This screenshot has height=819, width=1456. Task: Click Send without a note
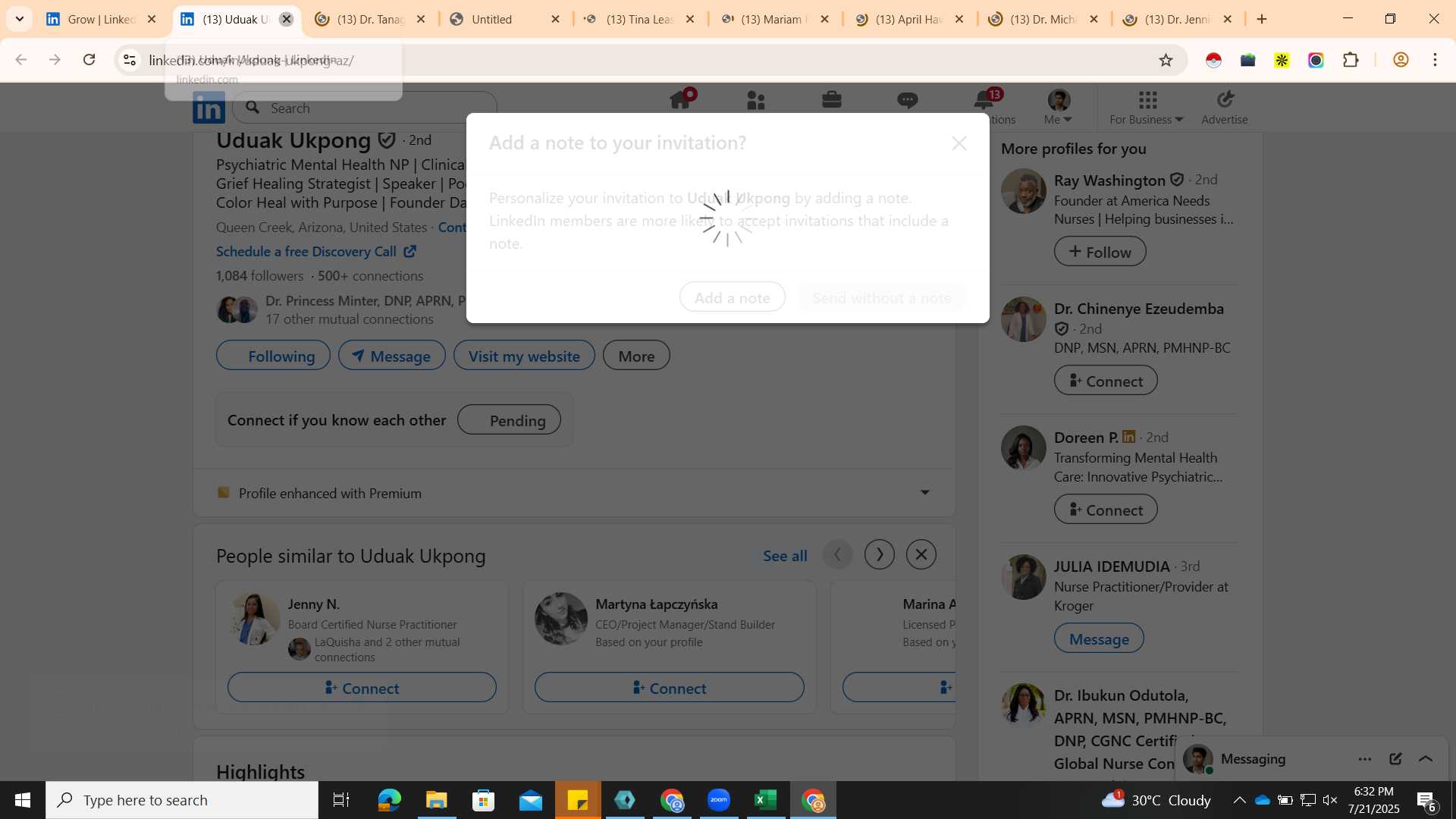(x=881, y=297)
